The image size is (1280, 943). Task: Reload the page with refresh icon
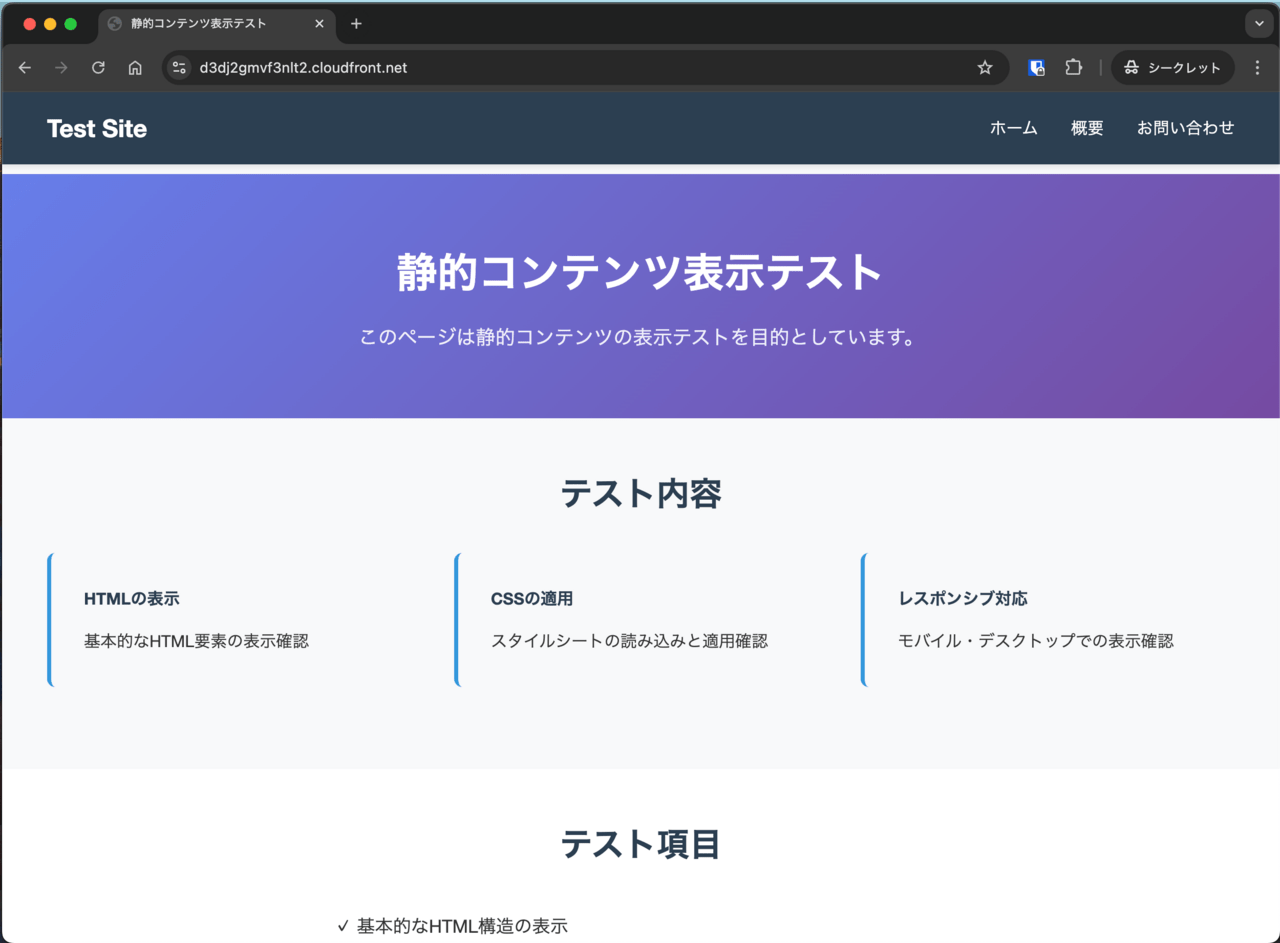point(98,68)
